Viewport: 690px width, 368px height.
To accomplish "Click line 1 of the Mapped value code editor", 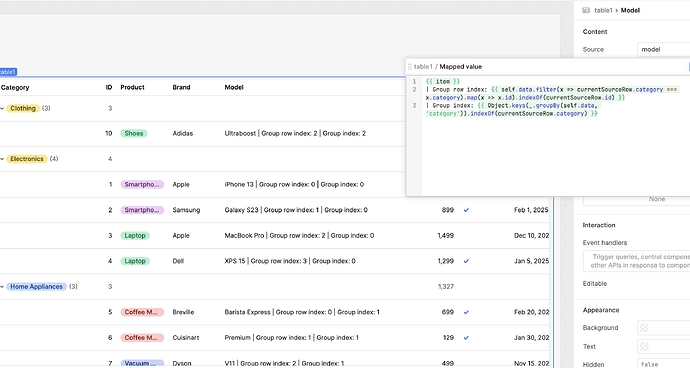I will pyautogui.click(x=443, y=81).
